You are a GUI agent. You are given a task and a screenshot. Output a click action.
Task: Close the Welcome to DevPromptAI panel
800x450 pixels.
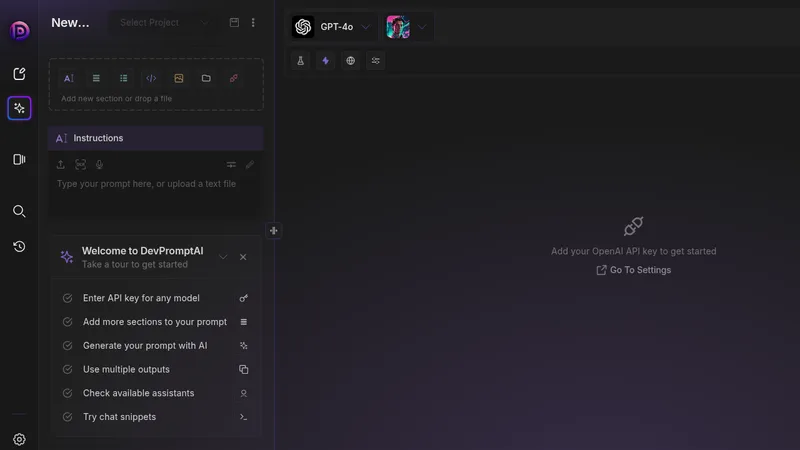[243, 257]
